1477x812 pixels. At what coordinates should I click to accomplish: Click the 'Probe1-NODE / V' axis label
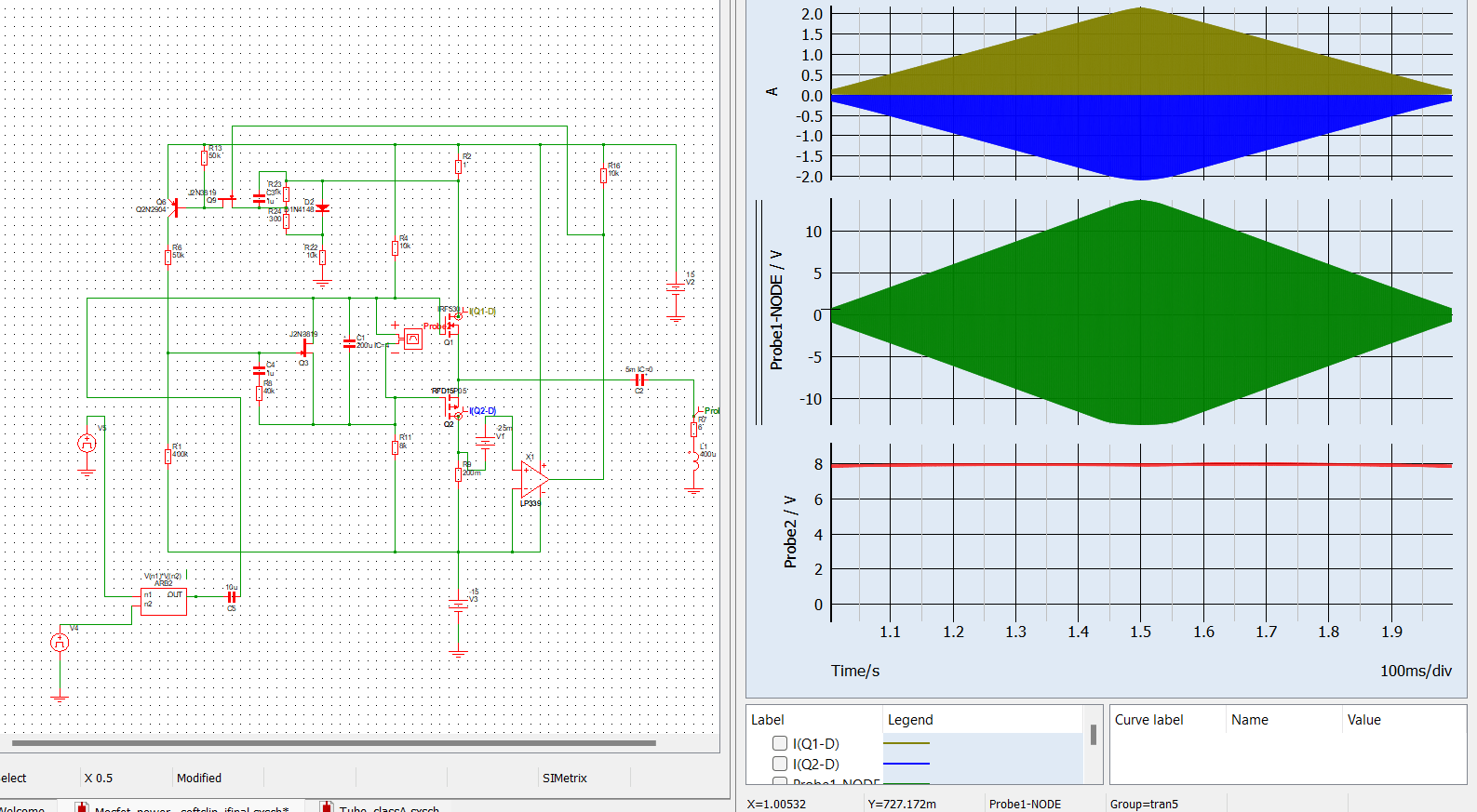point(776,310)
